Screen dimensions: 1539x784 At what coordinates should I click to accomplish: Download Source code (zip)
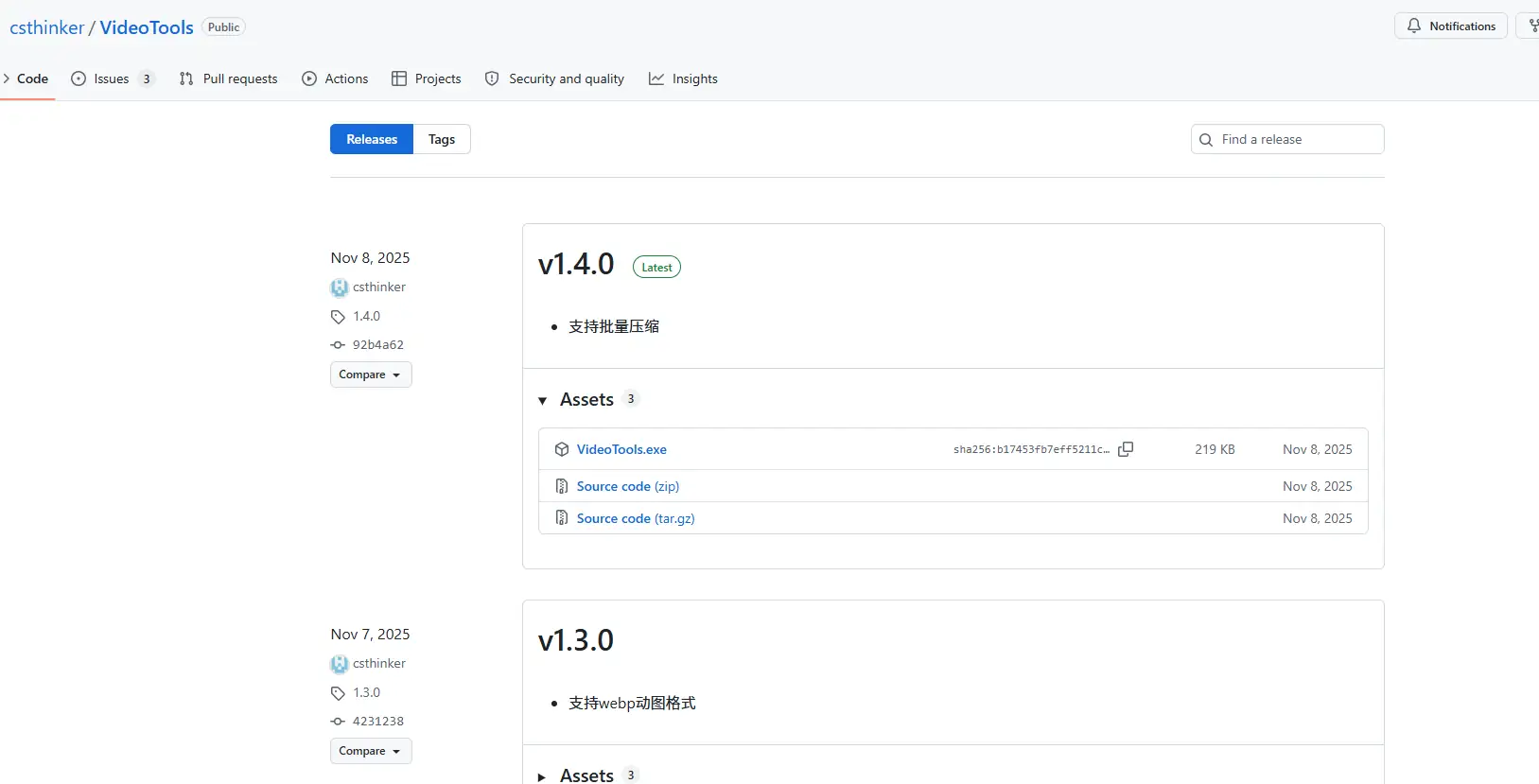pyautogui.click(x=628, y=486)
